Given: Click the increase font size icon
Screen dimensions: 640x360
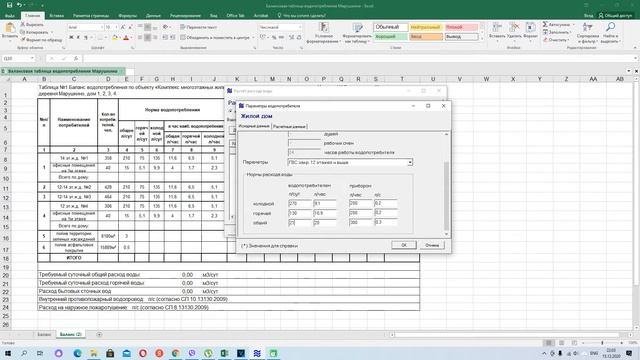Looking at the screenshot, I should (x=123, y=27).
